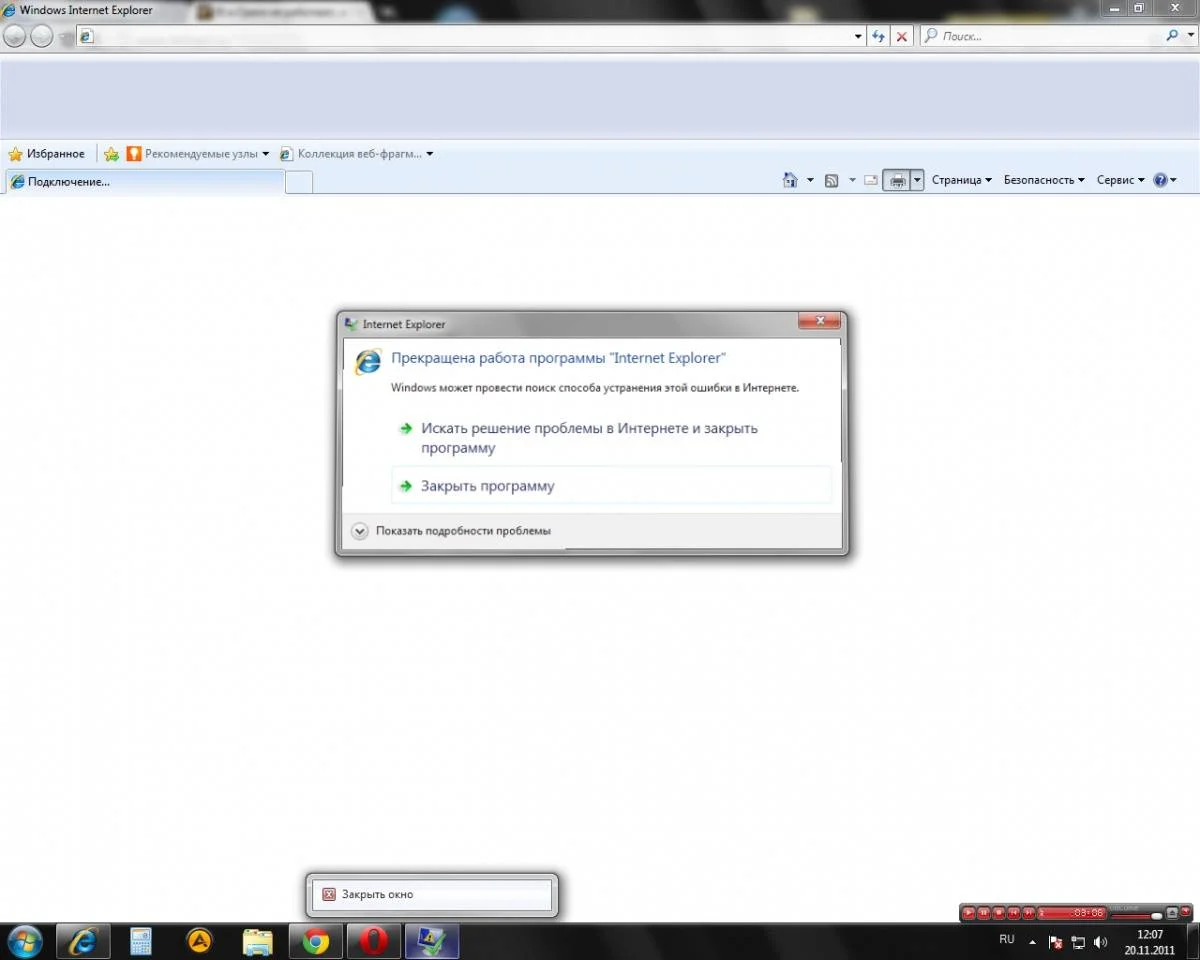The height and width of the screenshot is (960, 1200).
Task: Click the Action Center flag tray icon
Action: point(1056,942)
